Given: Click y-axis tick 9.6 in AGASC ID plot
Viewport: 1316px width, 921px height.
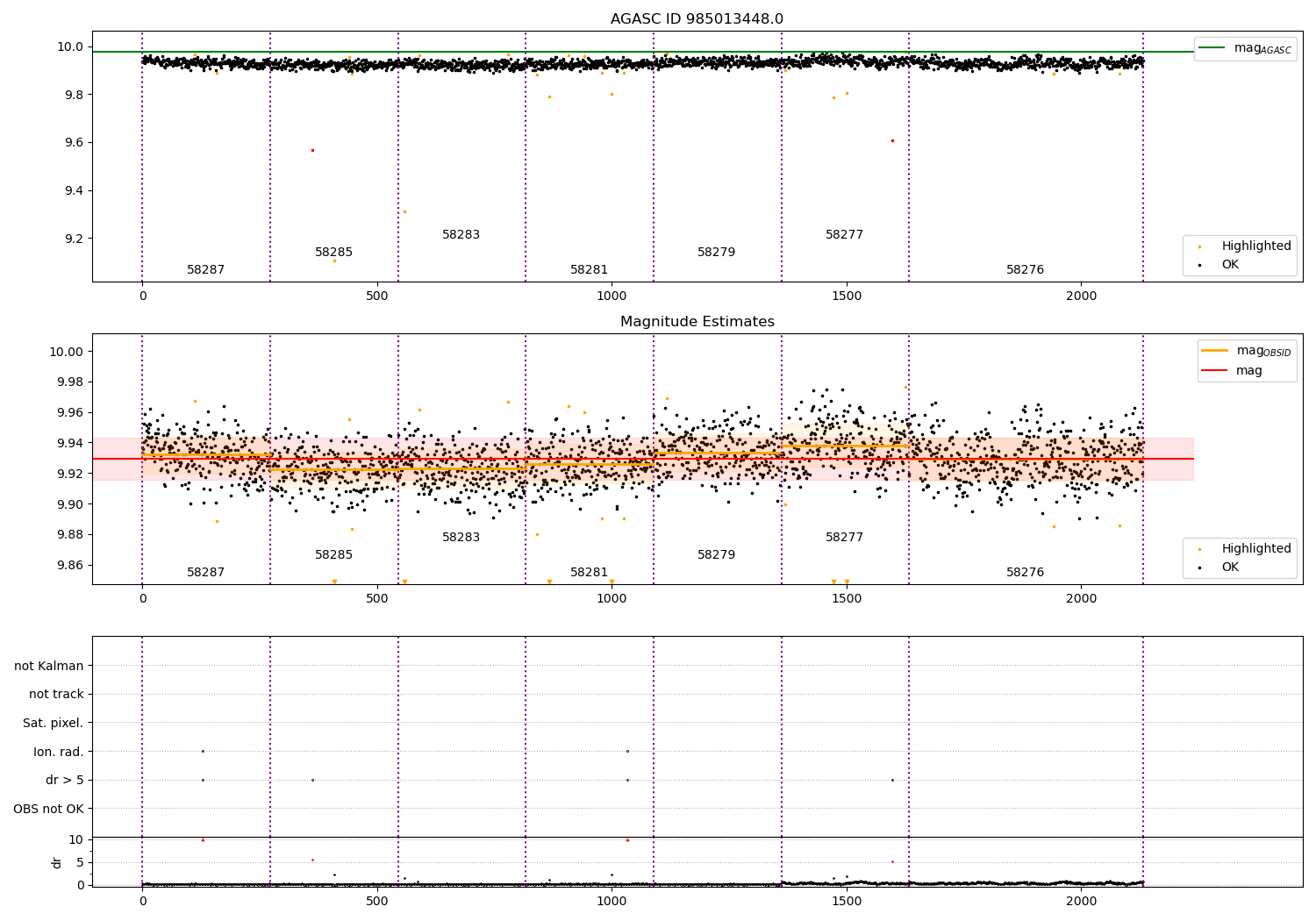Looking at the screenshot, I should (x=73, y=143).
